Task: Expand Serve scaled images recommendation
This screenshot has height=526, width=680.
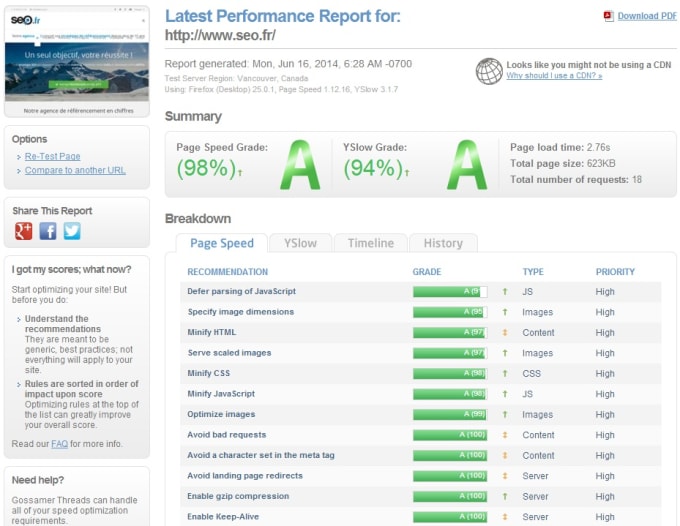Action: tap(229, 353)
